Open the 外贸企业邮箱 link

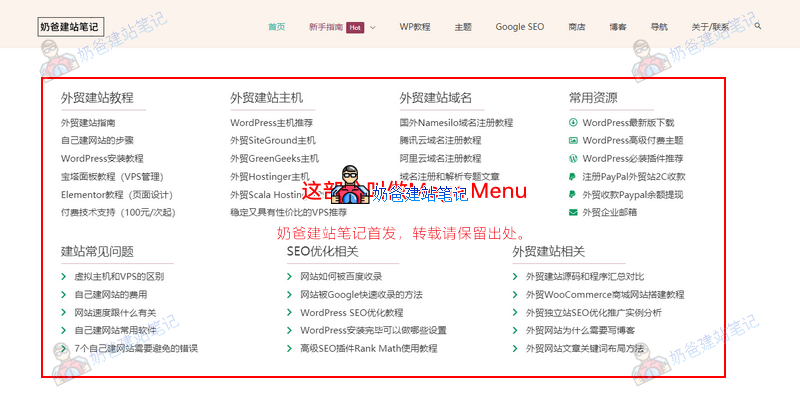[610, 212]
